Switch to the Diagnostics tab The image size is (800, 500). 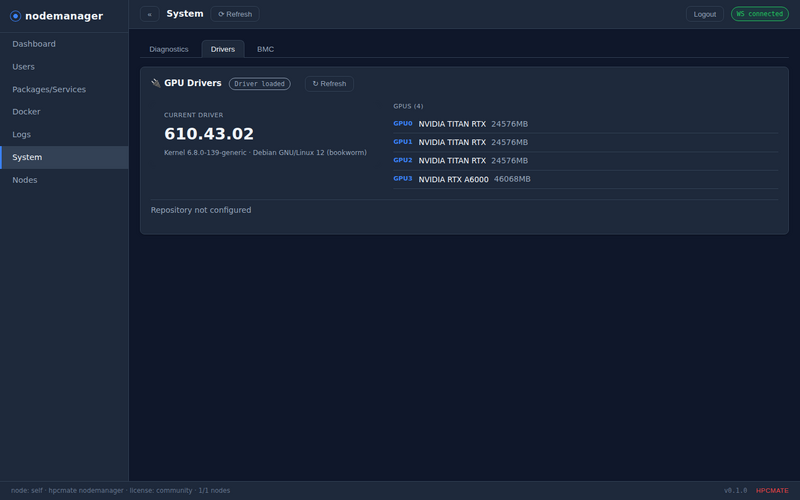pyautogui.click(x=169, y=49)
